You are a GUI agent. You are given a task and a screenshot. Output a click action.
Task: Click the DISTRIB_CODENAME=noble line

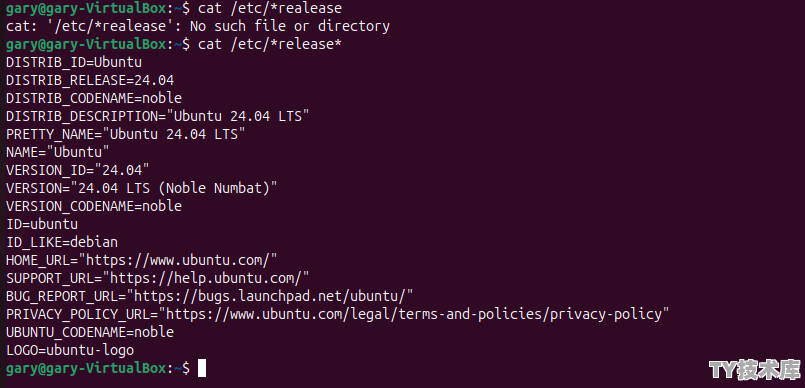coord(94,98)
